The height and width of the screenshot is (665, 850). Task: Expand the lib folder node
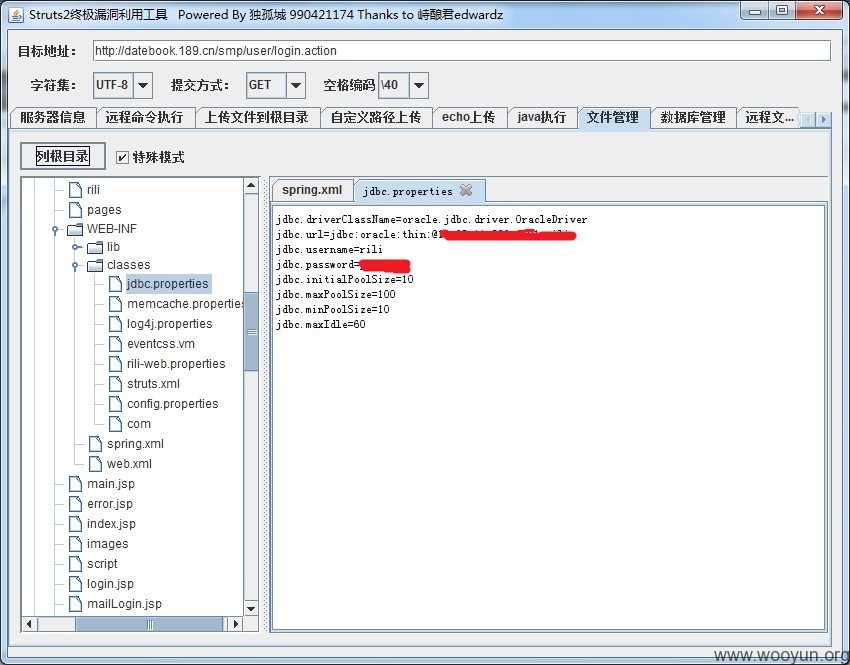coord(75,248)
